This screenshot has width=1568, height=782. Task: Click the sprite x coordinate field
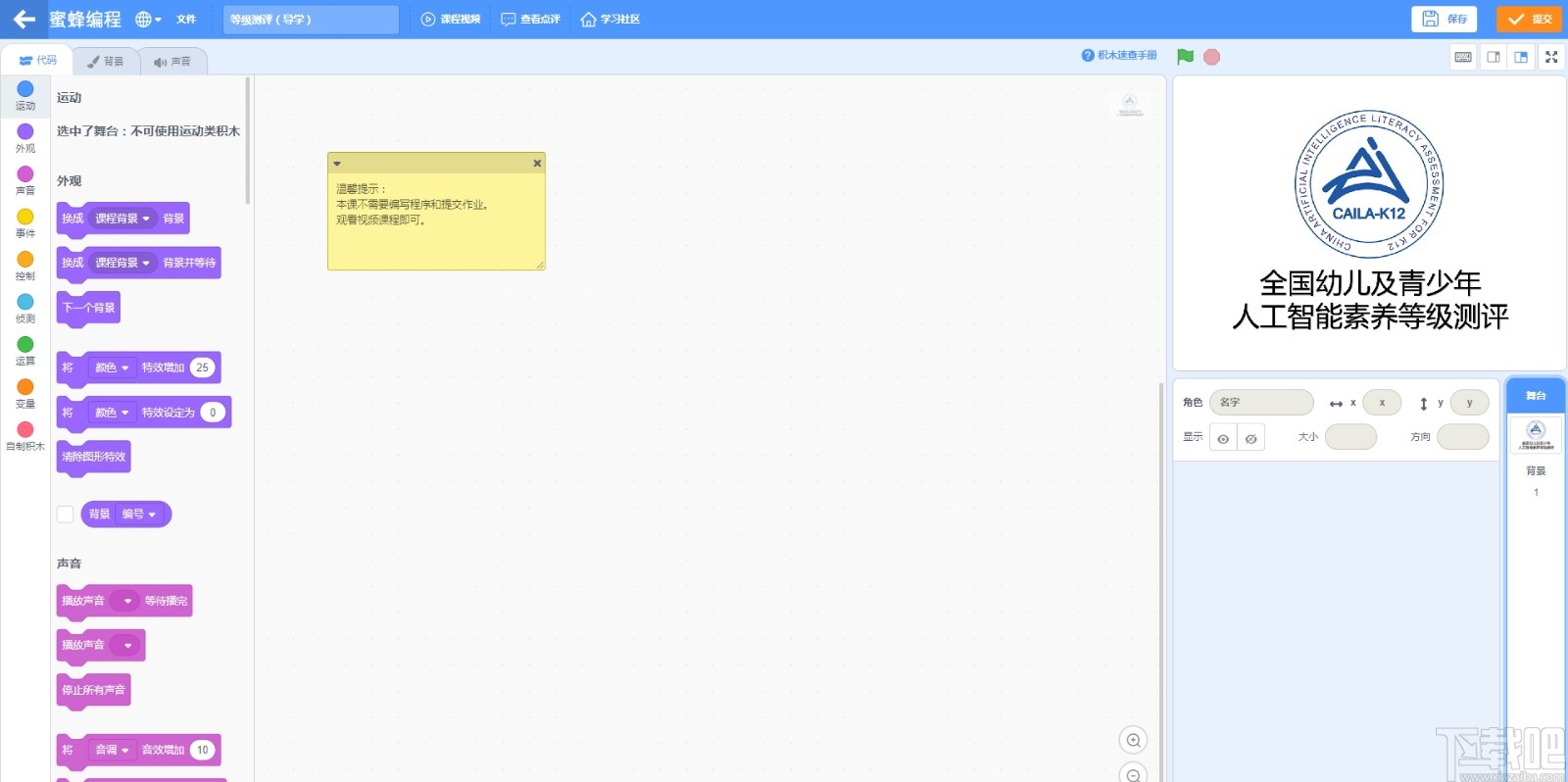point(1382,403)
